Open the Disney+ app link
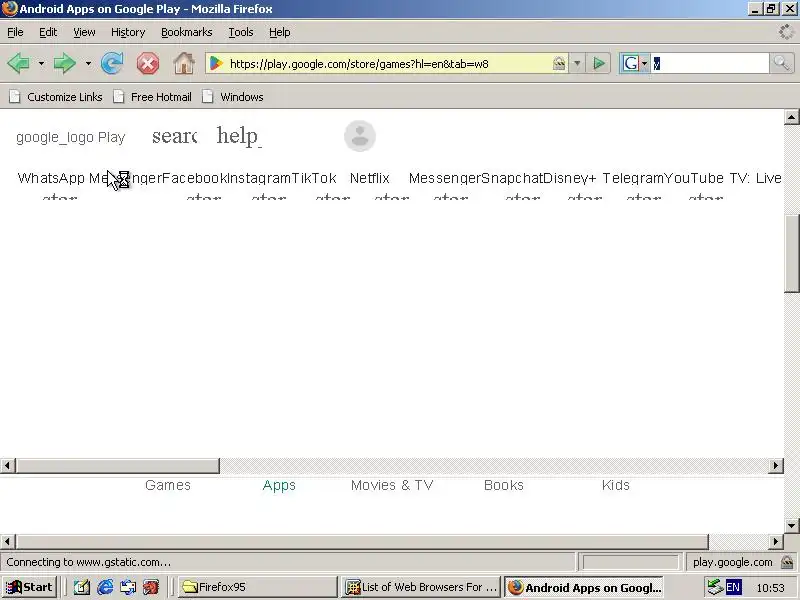This screenshot has height=600, width=800. [x=569, y=178]
